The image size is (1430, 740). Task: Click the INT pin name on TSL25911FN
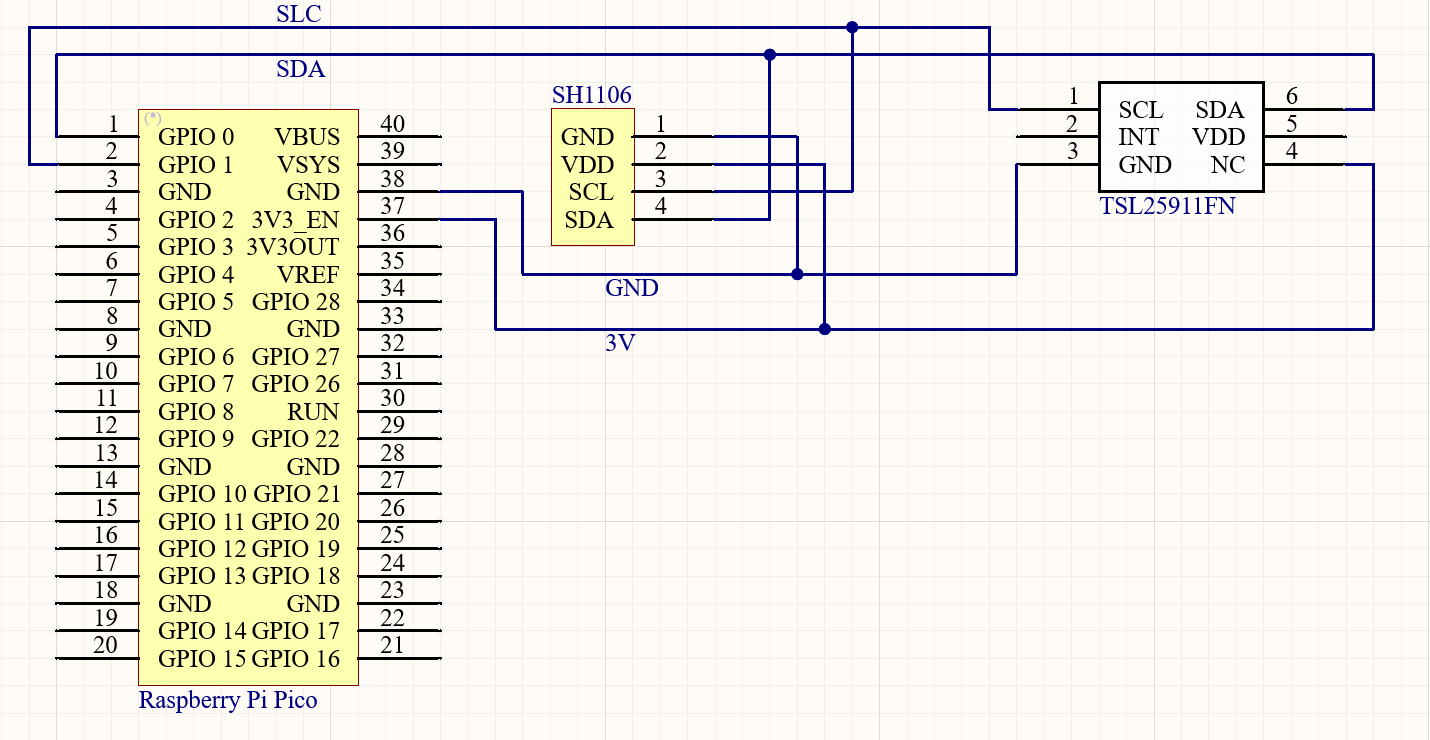tap(1139, 137)
